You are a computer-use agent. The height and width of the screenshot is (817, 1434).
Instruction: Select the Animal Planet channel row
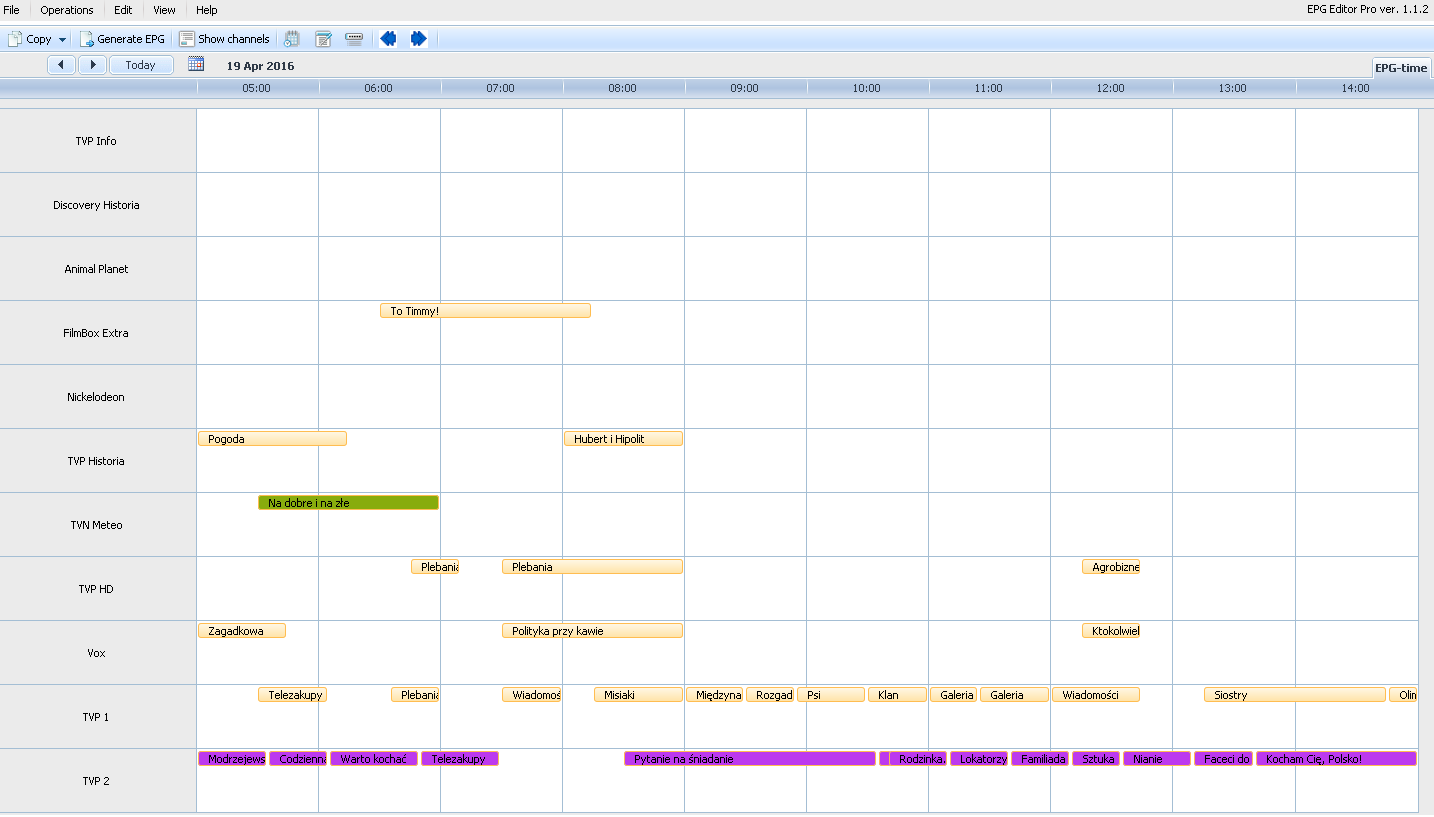point(98,269)
